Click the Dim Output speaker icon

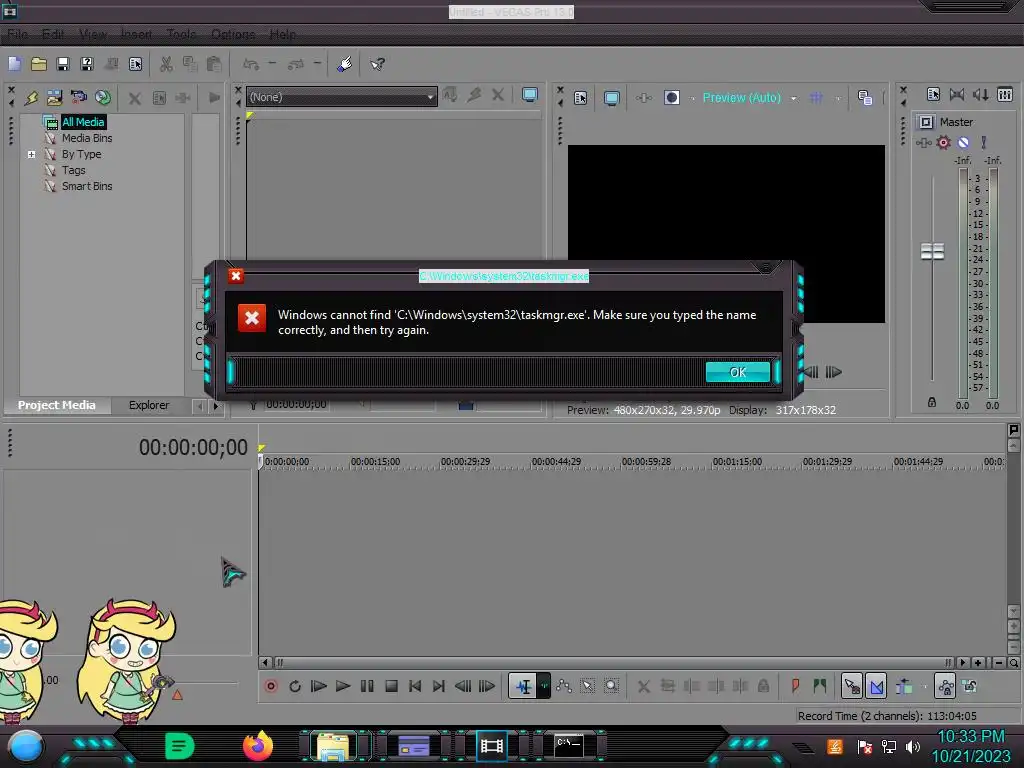980,95
